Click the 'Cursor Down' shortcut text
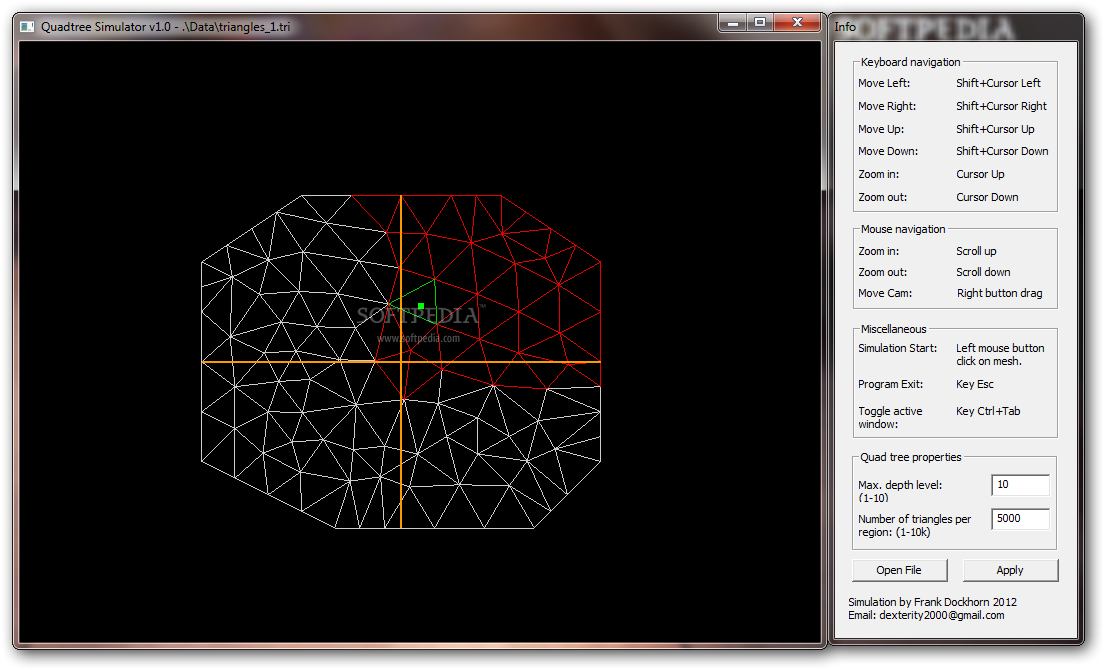Image resolution: width=1105 pixels, height=670 pixels. click(x=987, y=198)
